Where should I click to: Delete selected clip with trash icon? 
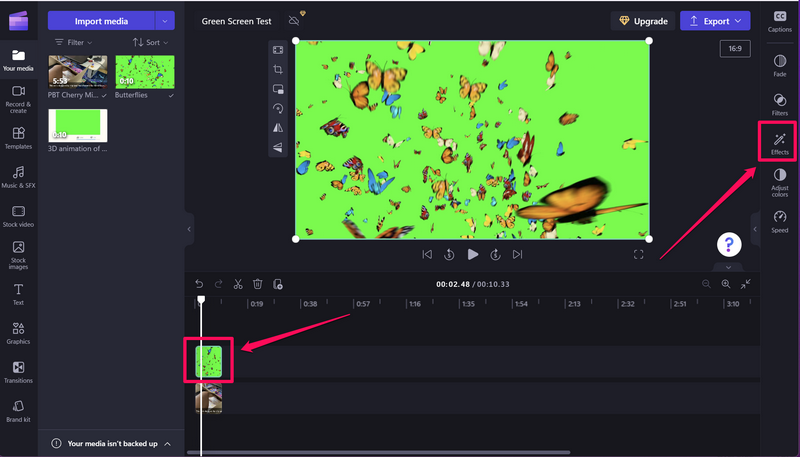[257, 284]
